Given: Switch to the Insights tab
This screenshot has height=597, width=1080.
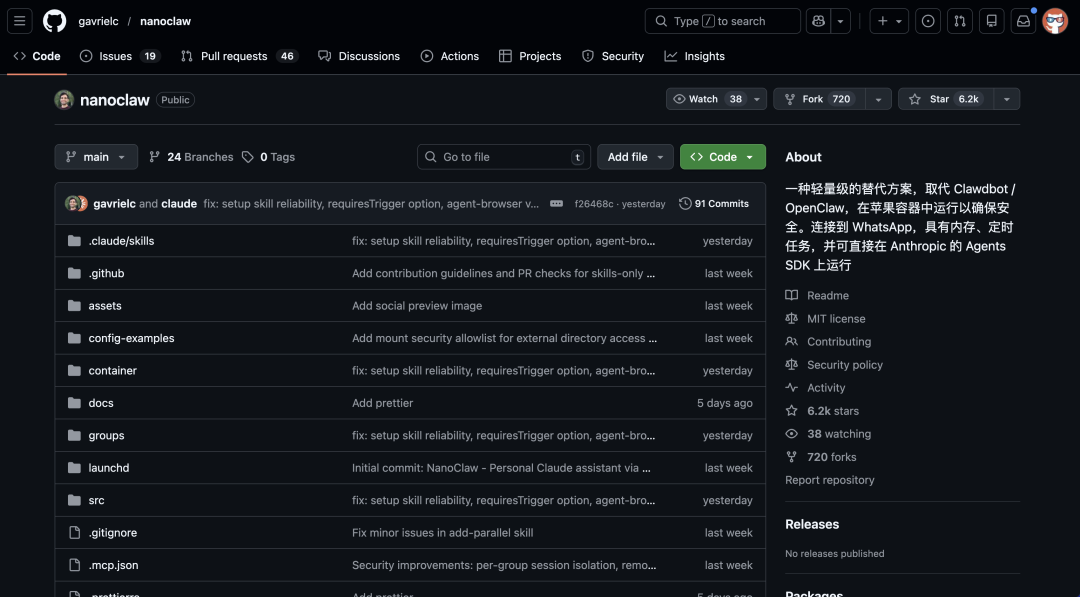Looking at the screenshot, I should 694,56.
